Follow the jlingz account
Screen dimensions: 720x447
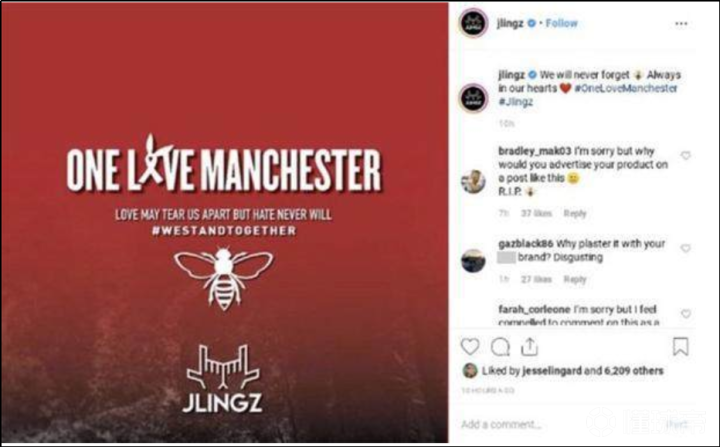[x=561, y=23]
